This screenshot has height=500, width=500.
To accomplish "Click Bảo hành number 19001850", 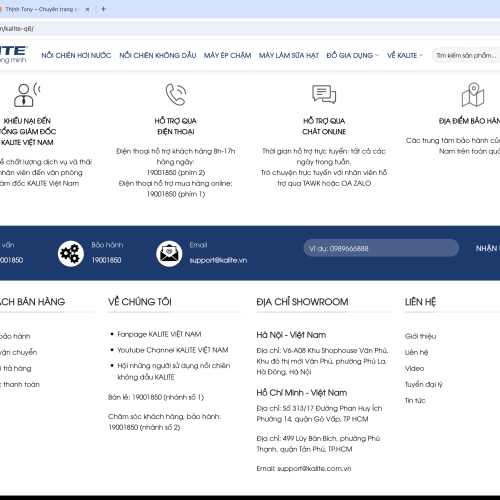I will [106, 260].
